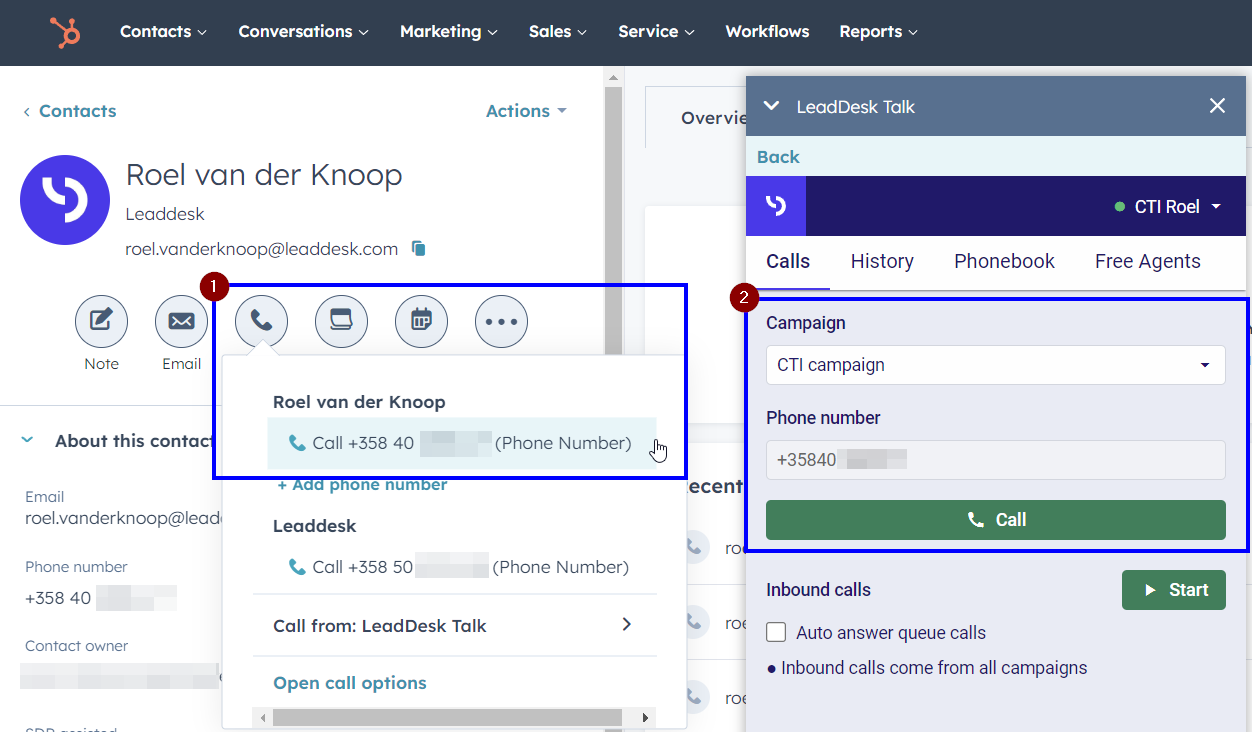The image size is (1252, 732).
Task: Open the Contacts menu in top bar
Action: [163, 32]
